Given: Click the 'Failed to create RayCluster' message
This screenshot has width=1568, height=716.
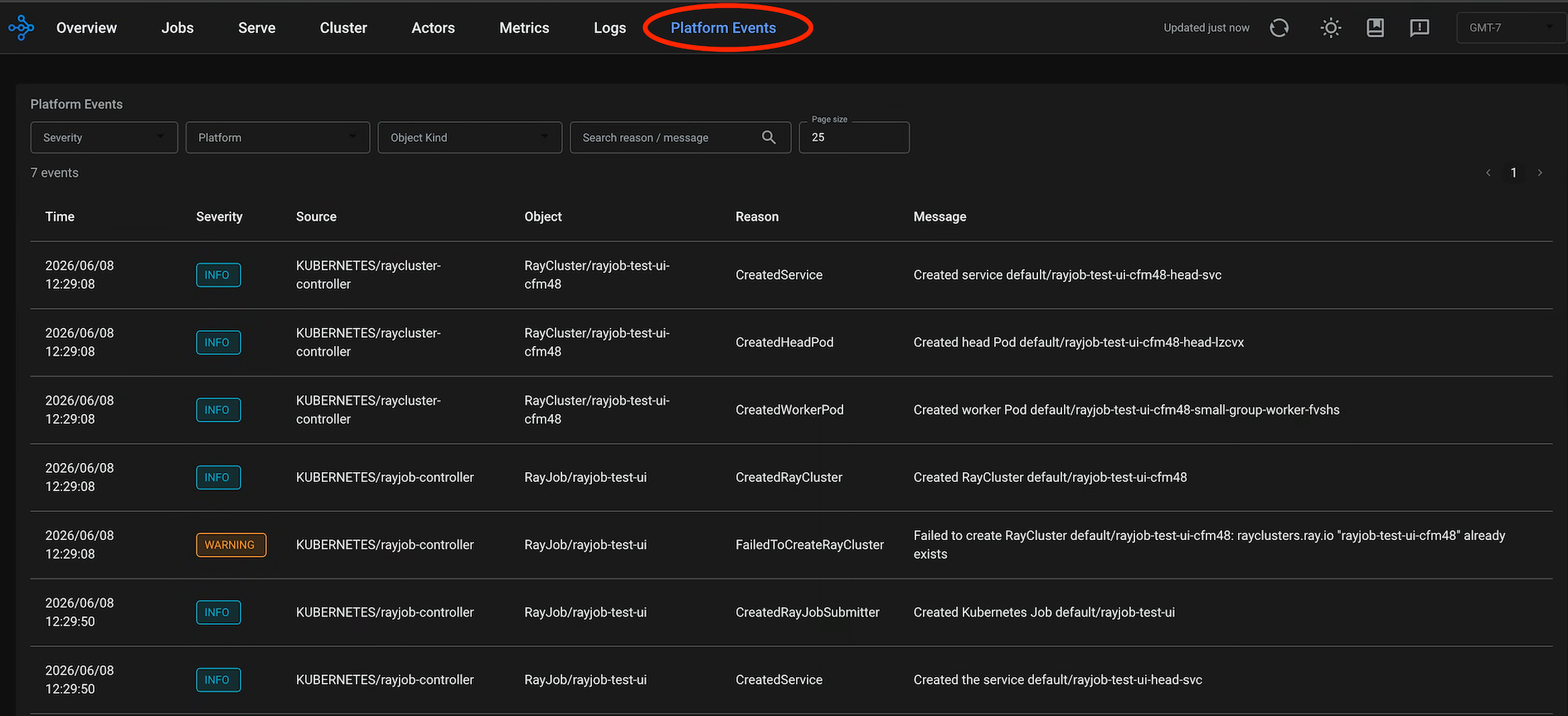Looking at the screenshot, I should 1209,545.
